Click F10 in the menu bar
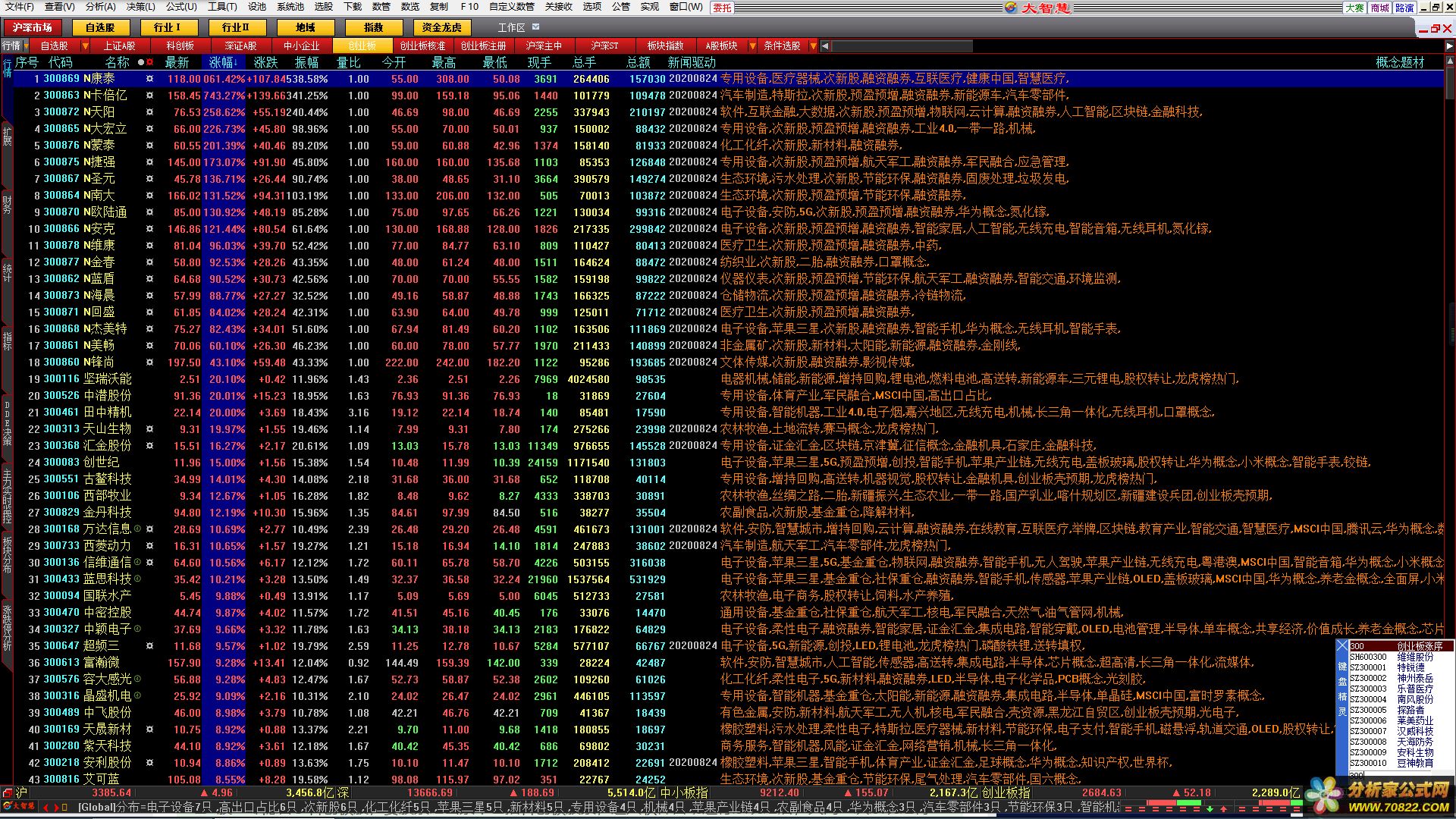 (469, 7)
